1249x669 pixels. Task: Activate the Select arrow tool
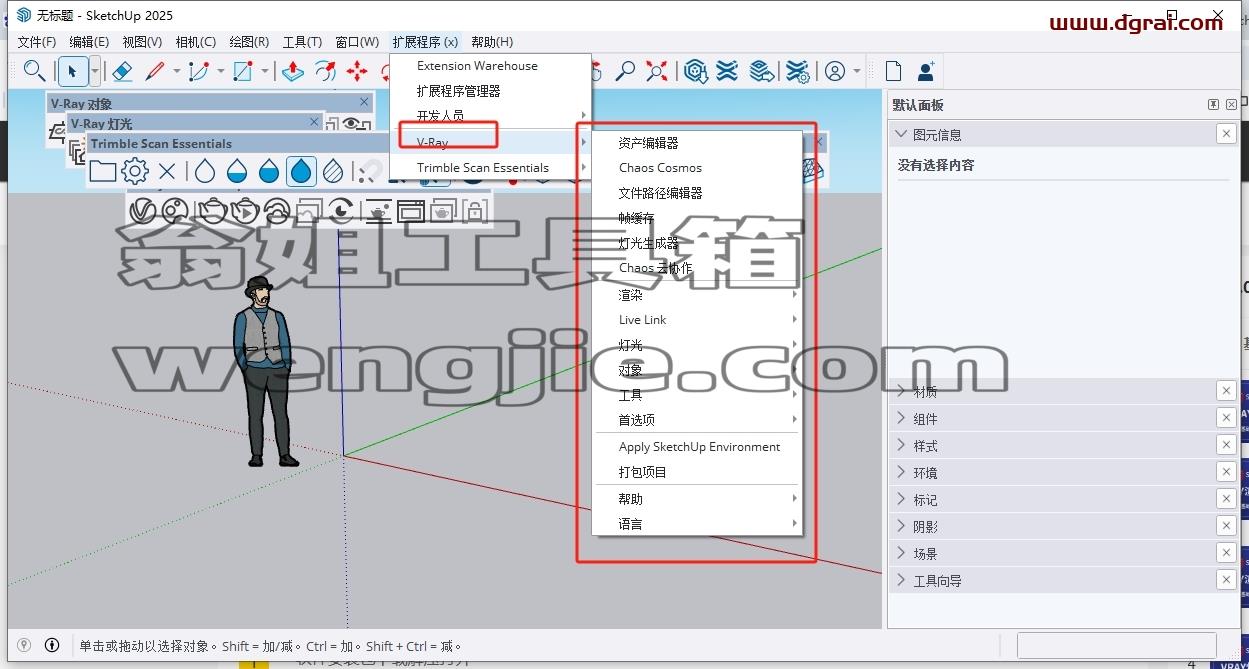72,71
